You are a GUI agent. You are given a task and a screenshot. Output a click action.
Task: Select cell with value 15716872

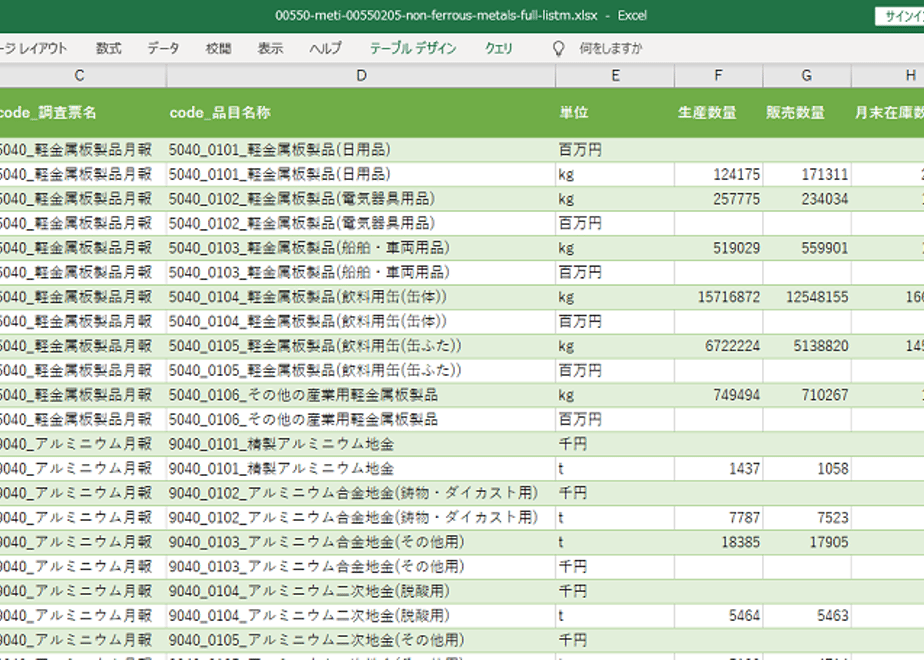click(718, 297)
